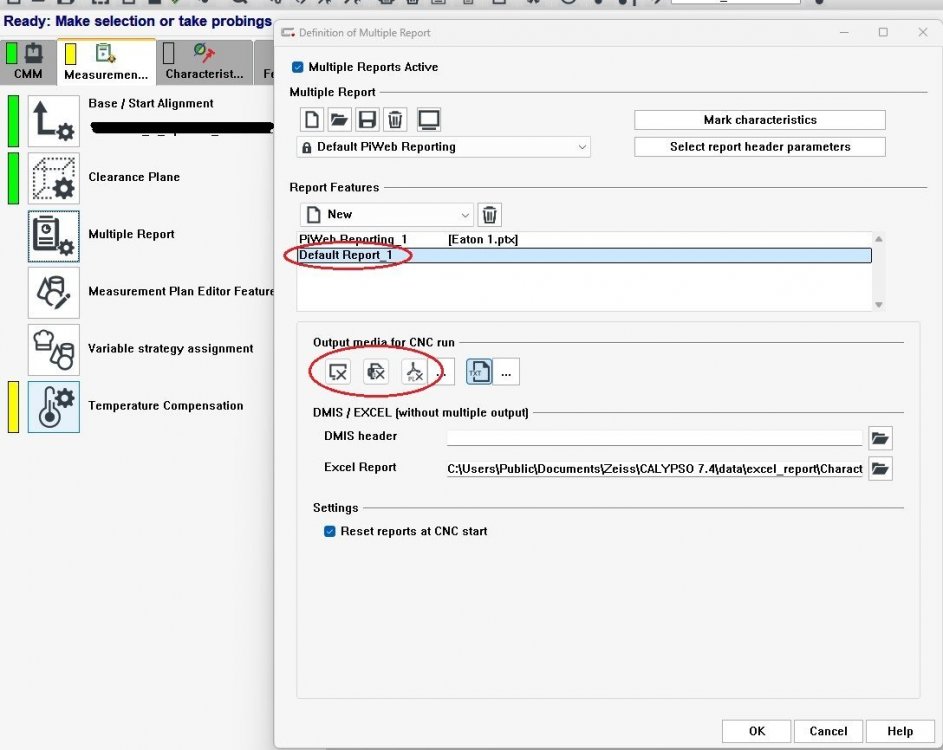
Task: Click Select report header parameters
Action: (x=759, y=146)
